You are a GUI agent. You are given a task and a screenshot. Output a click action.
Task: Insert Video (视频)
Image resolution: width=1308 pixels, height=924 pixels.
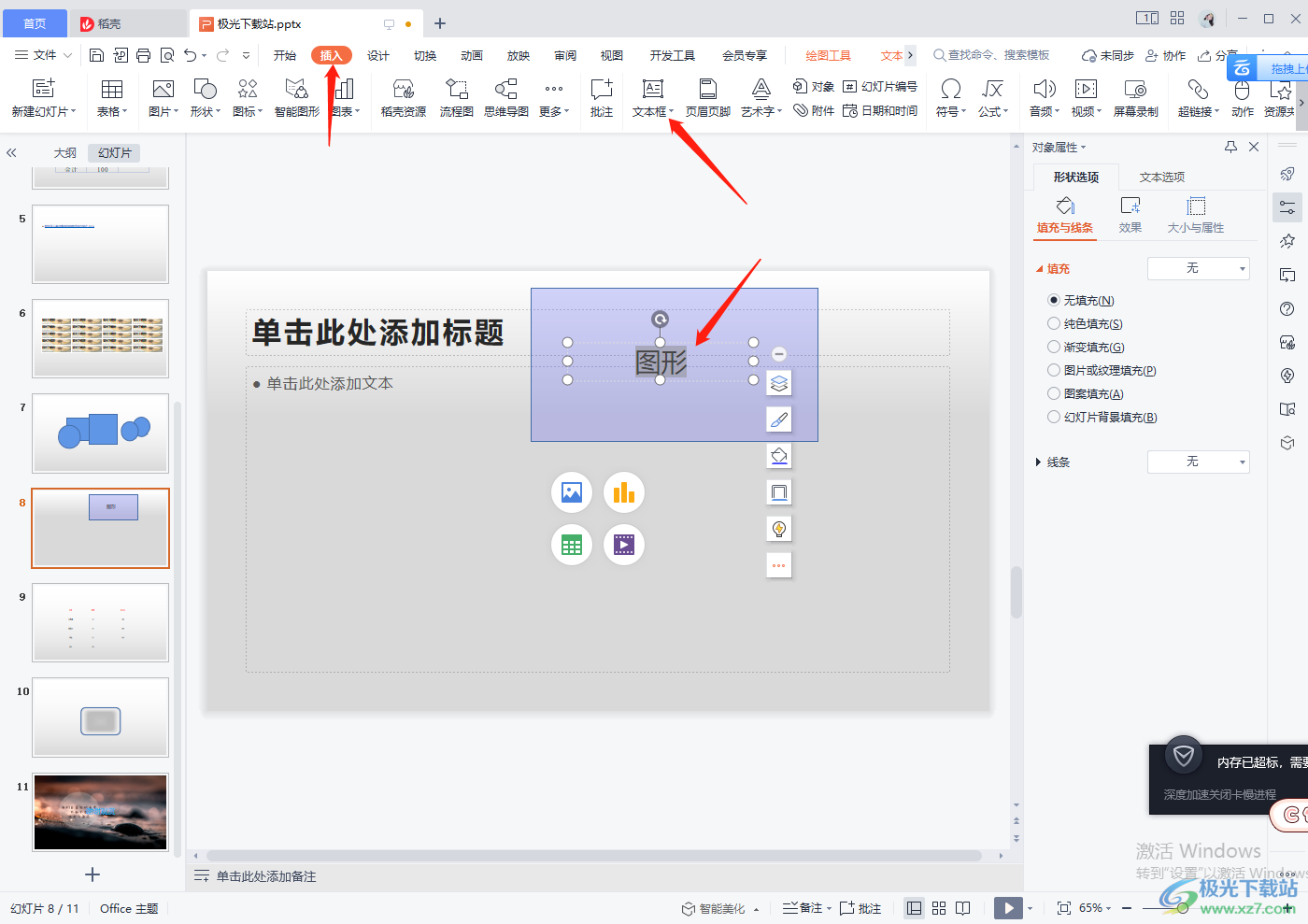coord(1087,98)
